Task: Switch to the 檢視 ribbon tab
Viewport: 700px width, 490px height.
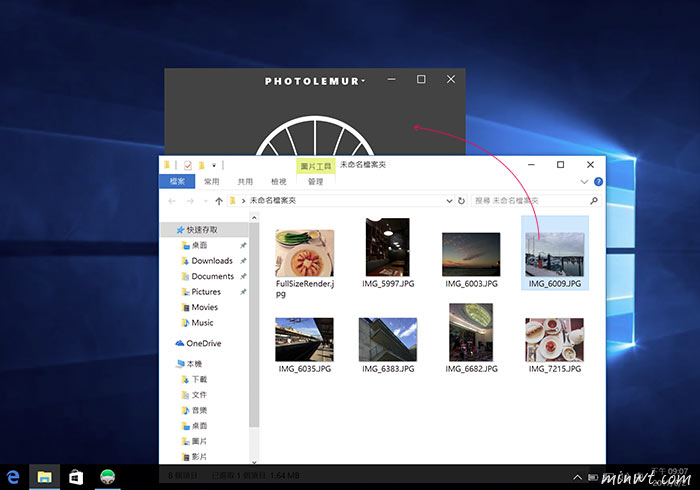Action: pos(279,181)
